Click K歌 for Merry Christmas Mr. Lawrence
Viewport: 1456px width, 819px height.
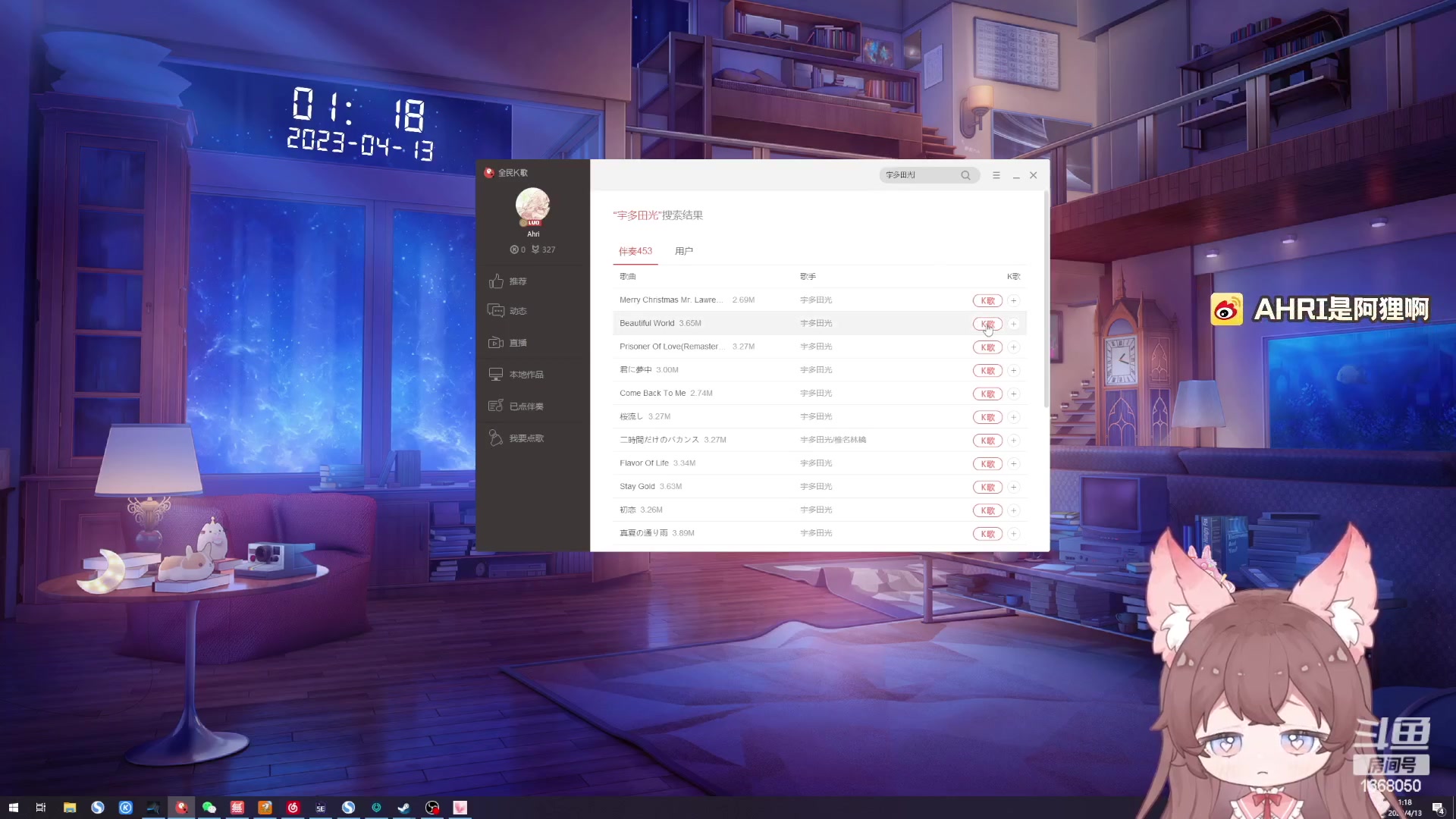coord(987,301)
